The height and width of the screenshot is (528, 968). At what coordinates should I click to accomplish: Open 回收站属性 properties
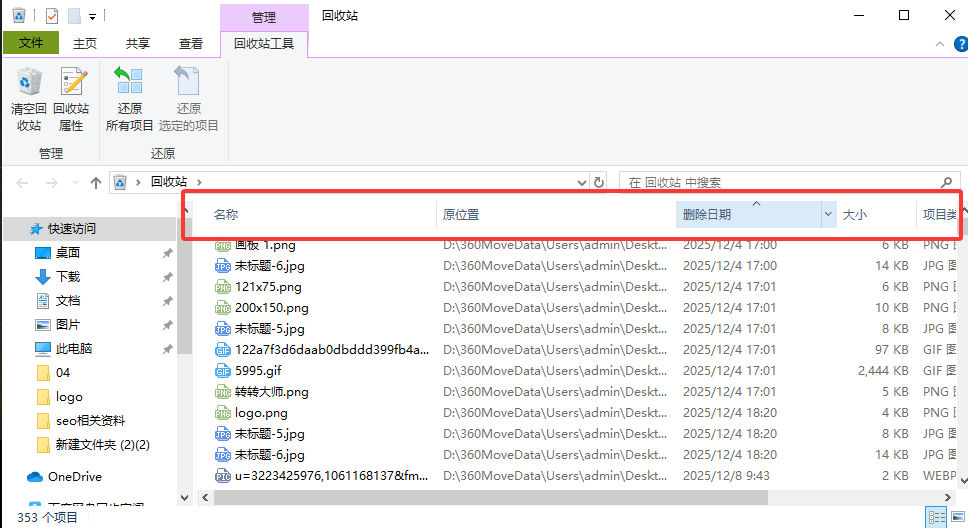tap(71, 99)
